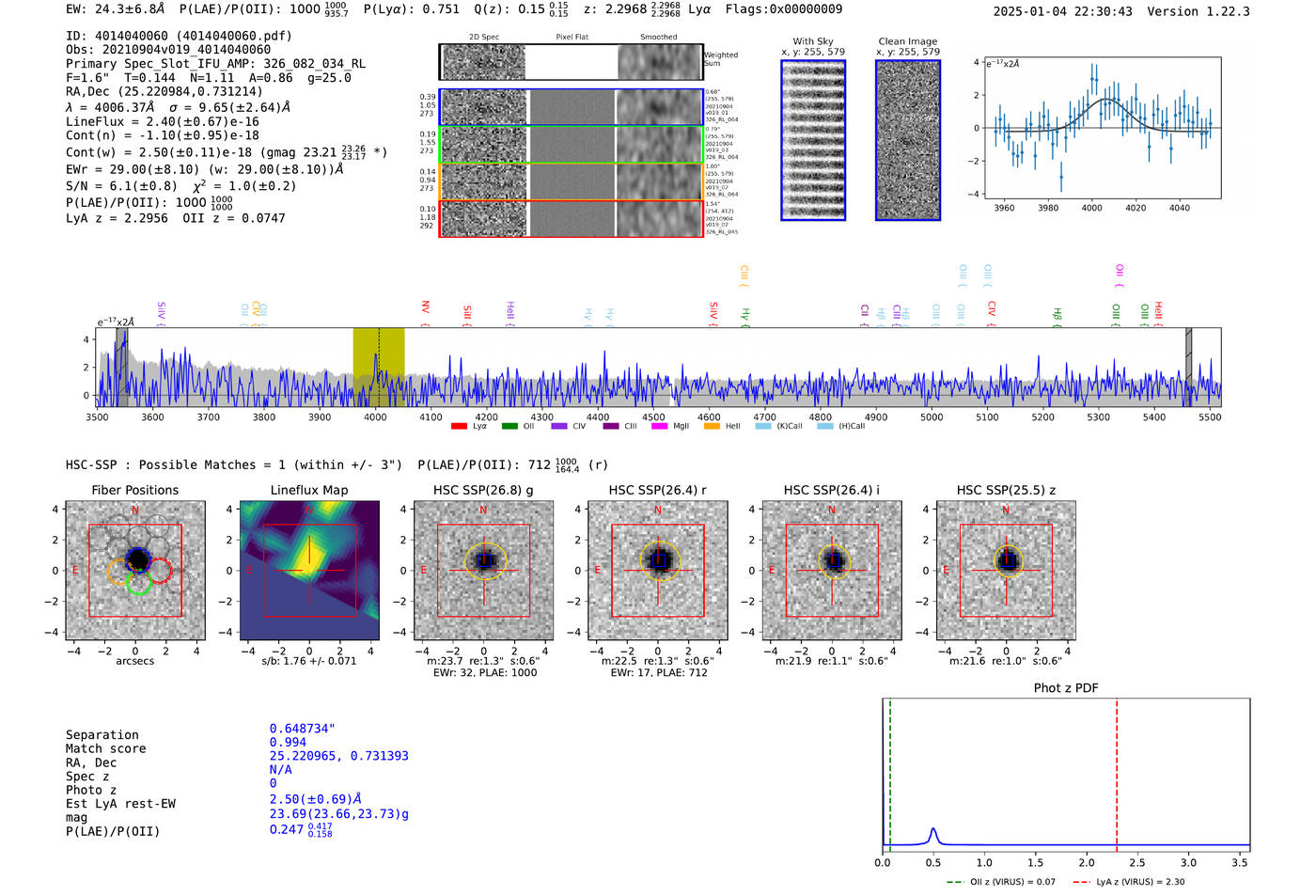1316x896 pixels.
Task: Click the black central fiber in Fiber Positions
Action: coord(137,559)
